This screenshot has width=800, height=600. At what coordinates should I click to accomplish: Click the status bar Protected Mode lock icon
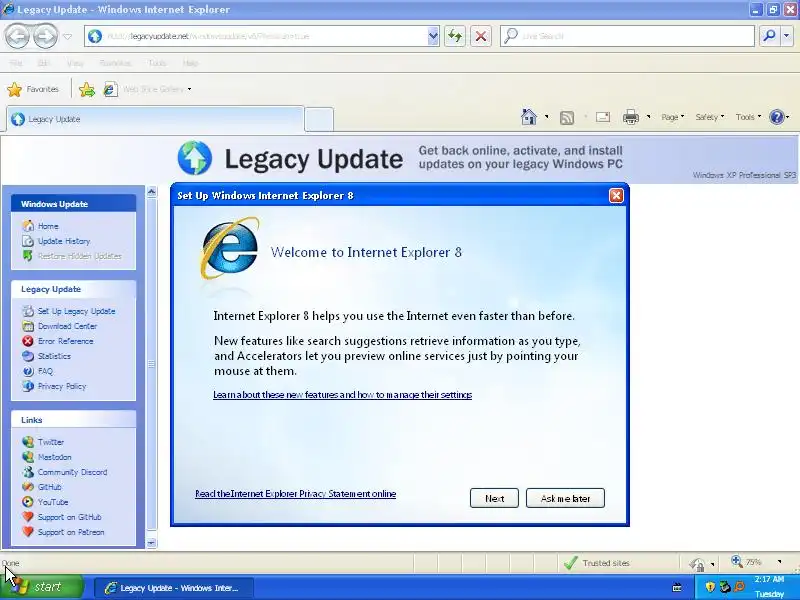697,564
